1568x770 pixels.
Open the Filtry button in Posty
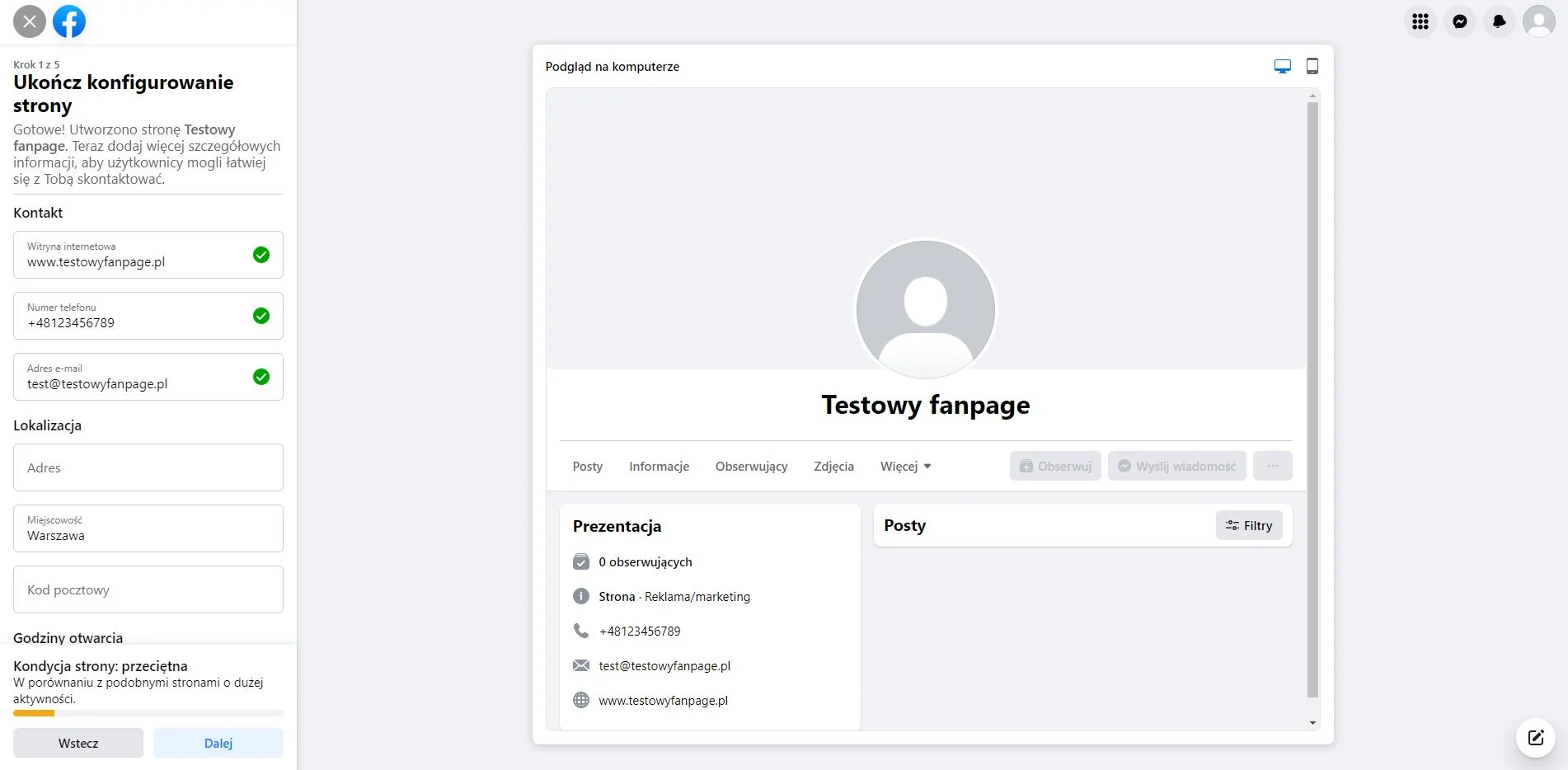(1248, 526)
